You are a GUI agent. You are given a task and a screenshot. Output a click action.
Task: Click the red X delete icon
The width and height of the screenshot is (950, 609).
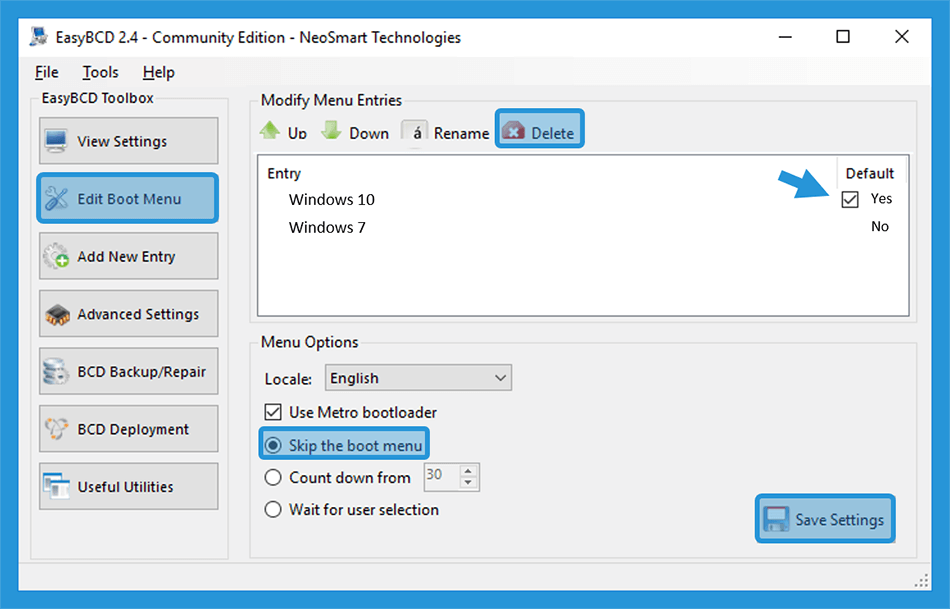[x=513, y=131]
